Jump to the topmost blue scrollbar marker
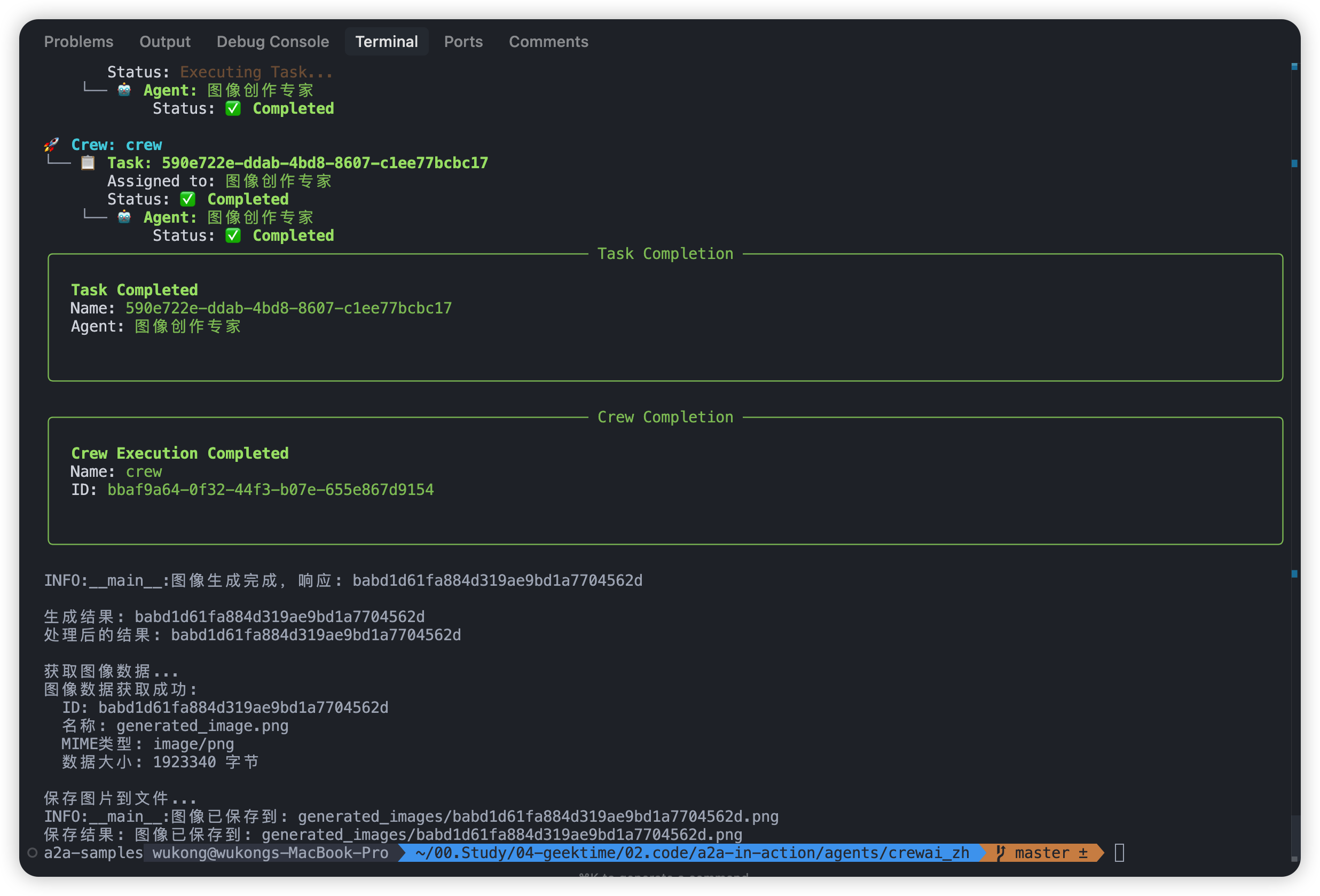This screenshot has height=896, width=1320. (x=1294, y=66)
